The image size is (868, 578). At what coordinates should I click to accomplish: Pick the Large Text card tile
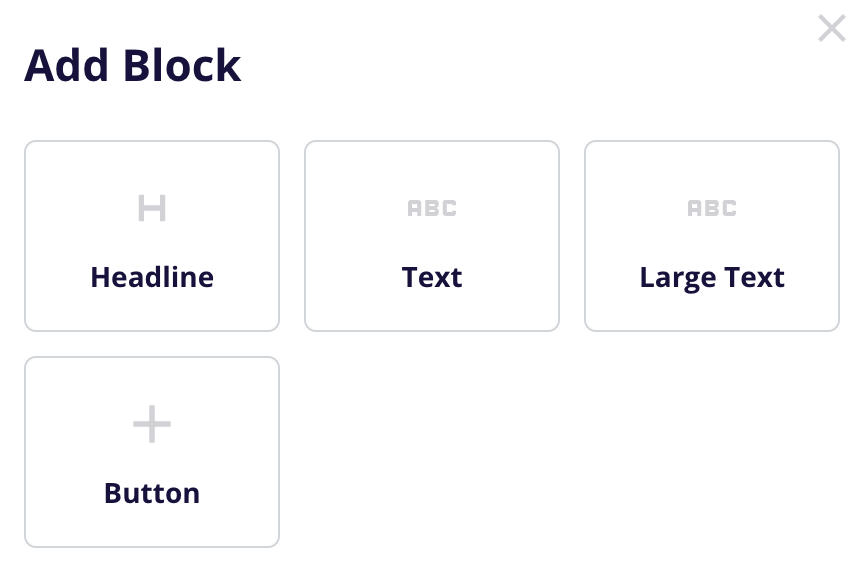(712, 236)
